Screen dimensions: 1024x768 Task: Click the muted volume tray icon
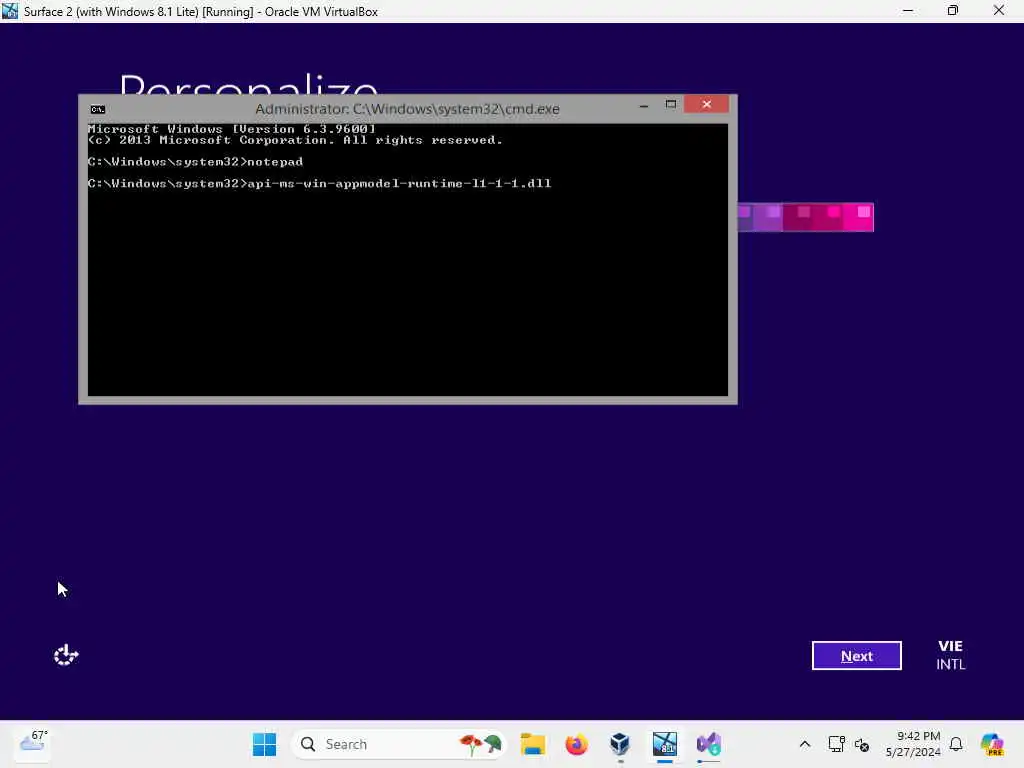coord(862,744)
